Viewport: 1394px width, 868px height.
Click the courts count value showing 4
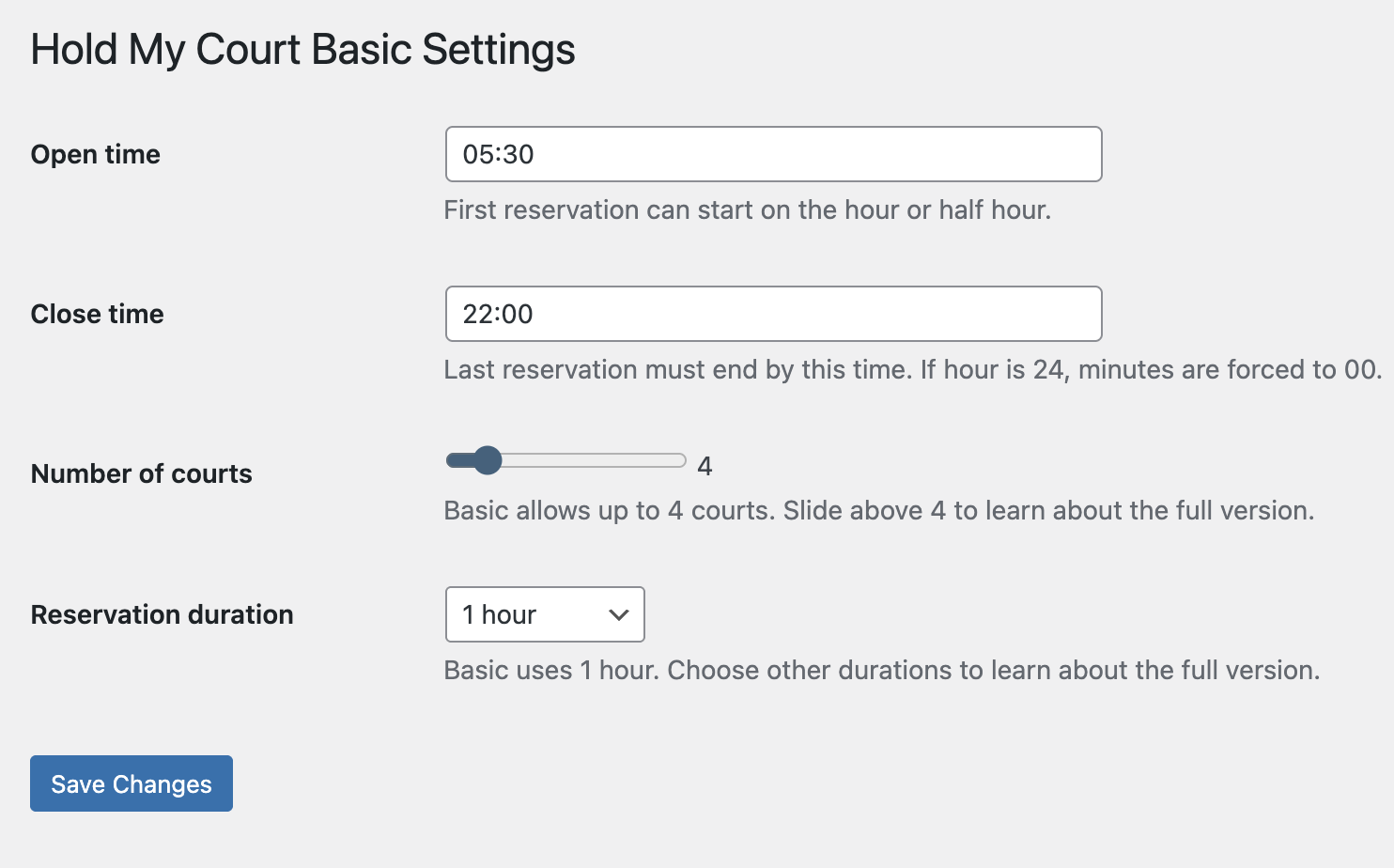(x=705, y=464)
